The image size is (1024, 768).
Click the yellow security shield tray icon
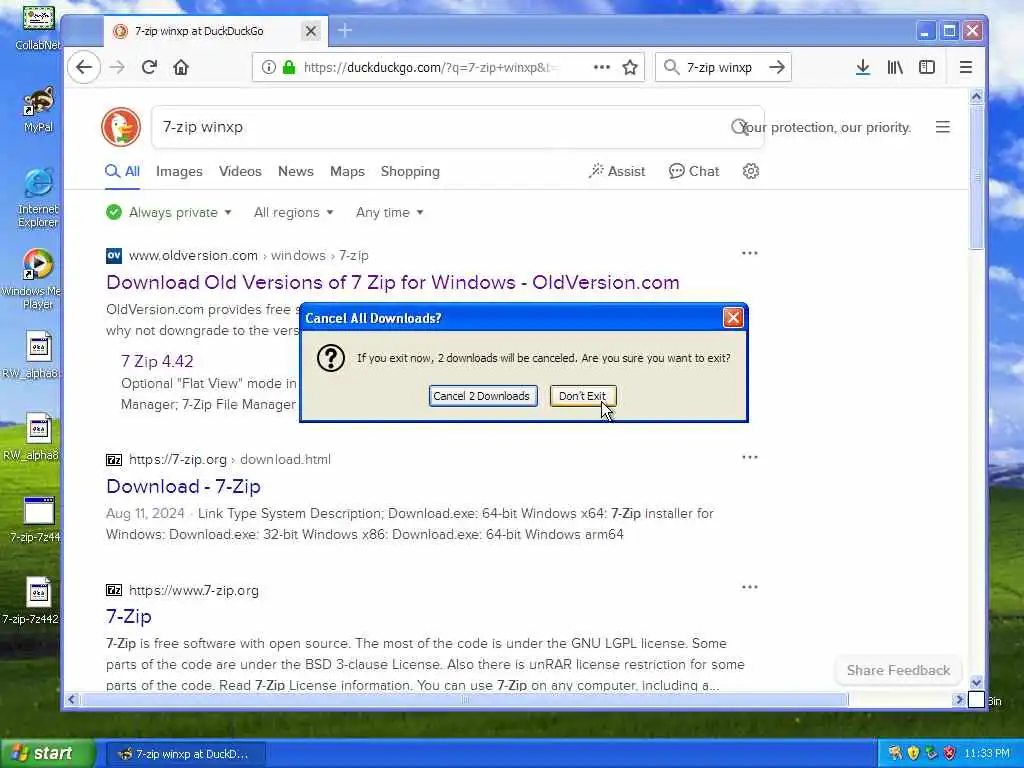[913, 754]
